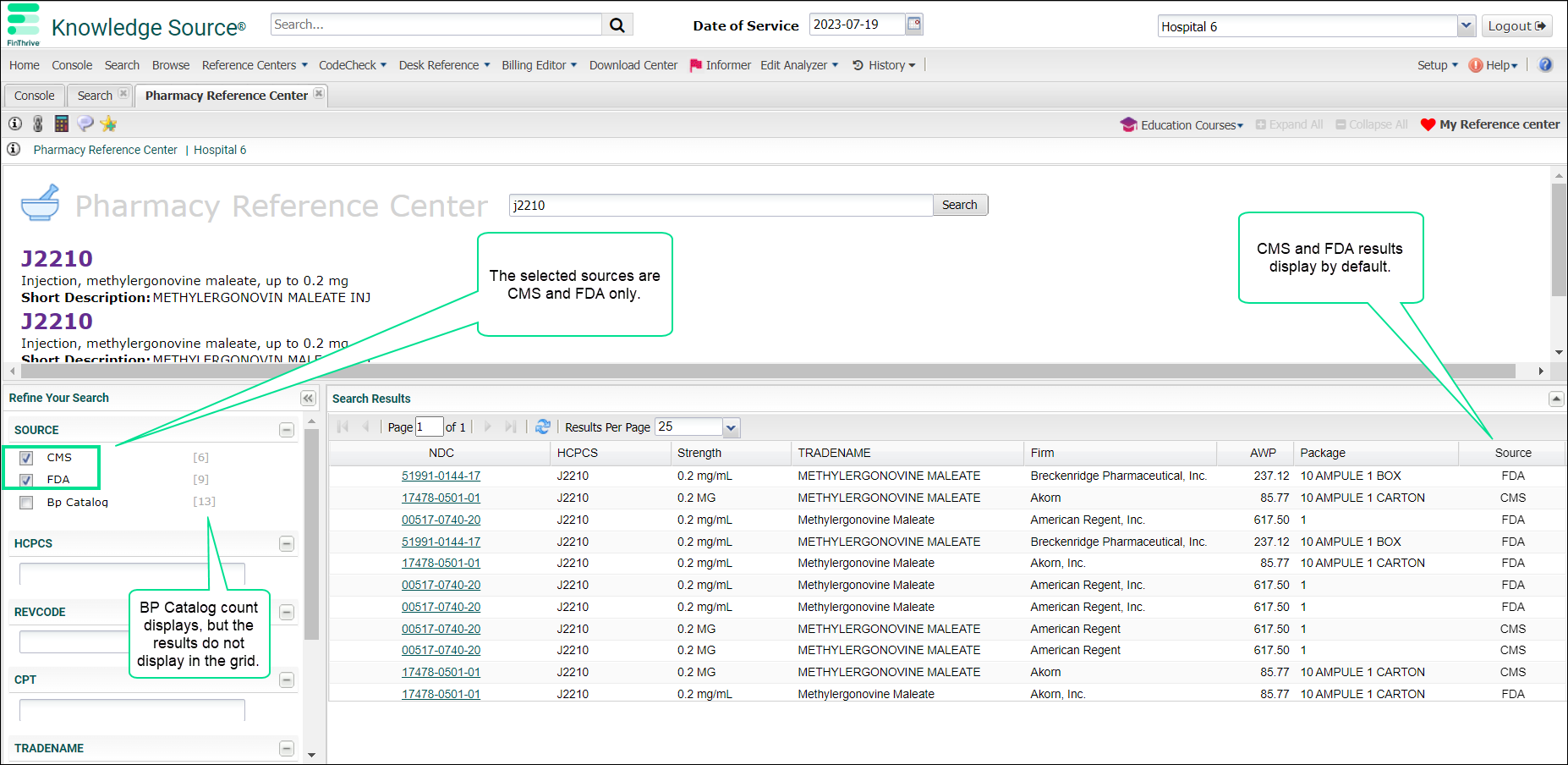
Task: Collapse the SOURCE filter section
Action: click(x=287, y=430)
